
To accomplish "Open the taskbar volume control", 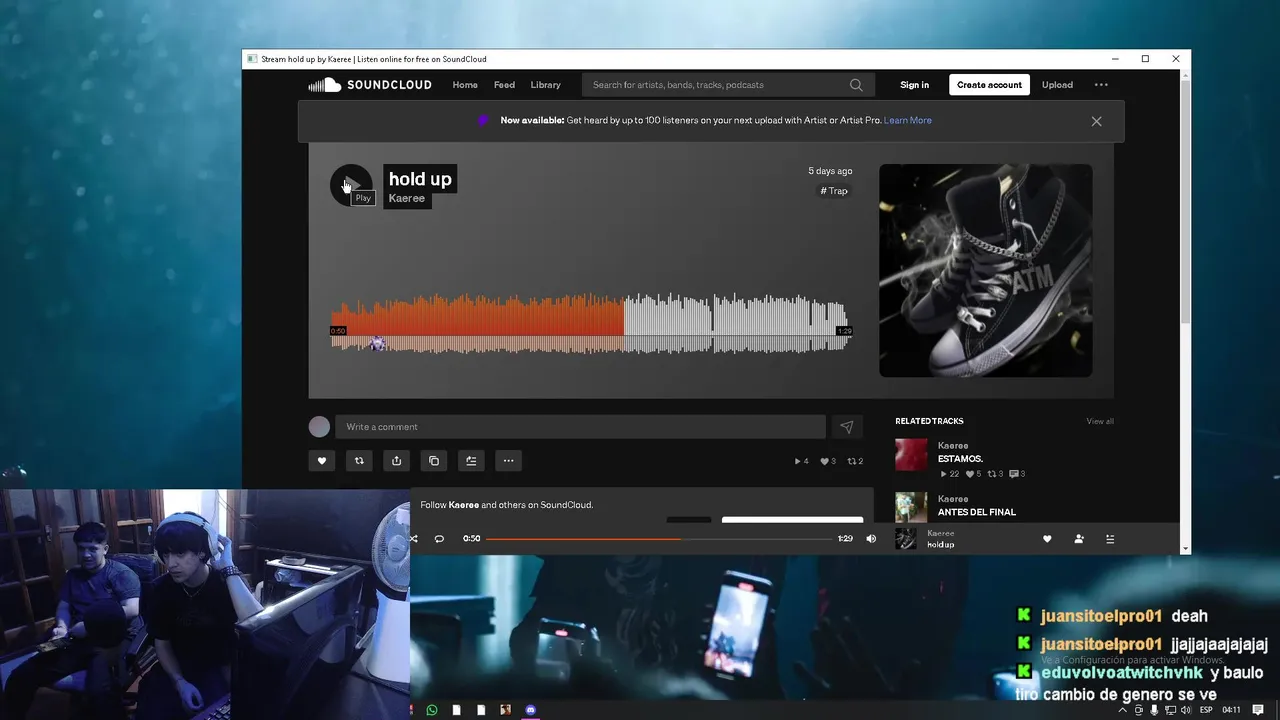I will 1186,710.
